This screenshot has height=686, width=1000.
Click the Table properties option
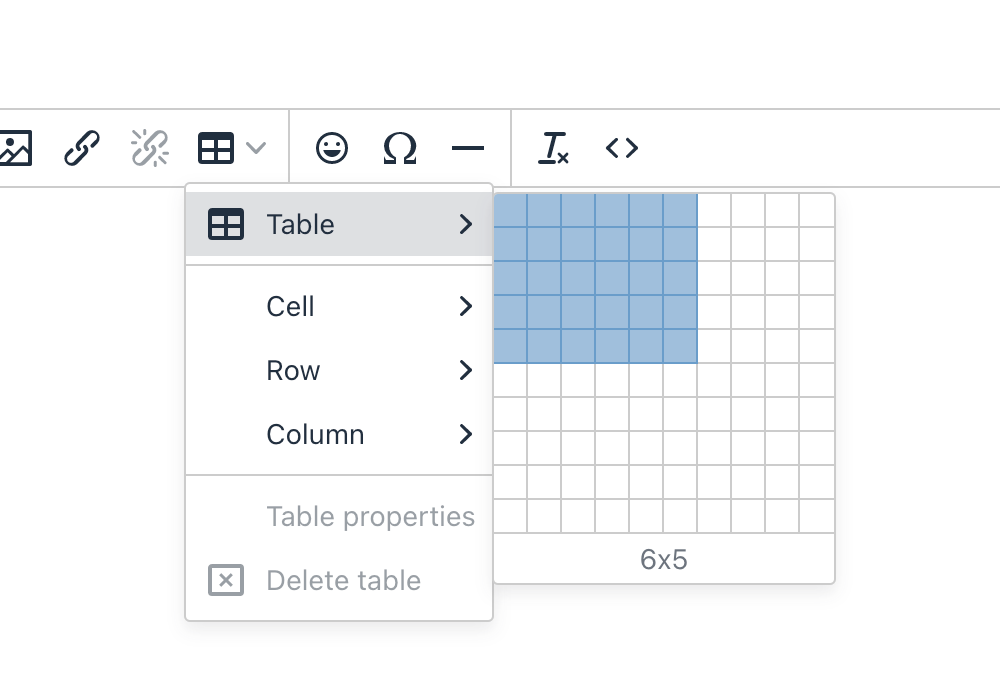[x=370, y=517]
